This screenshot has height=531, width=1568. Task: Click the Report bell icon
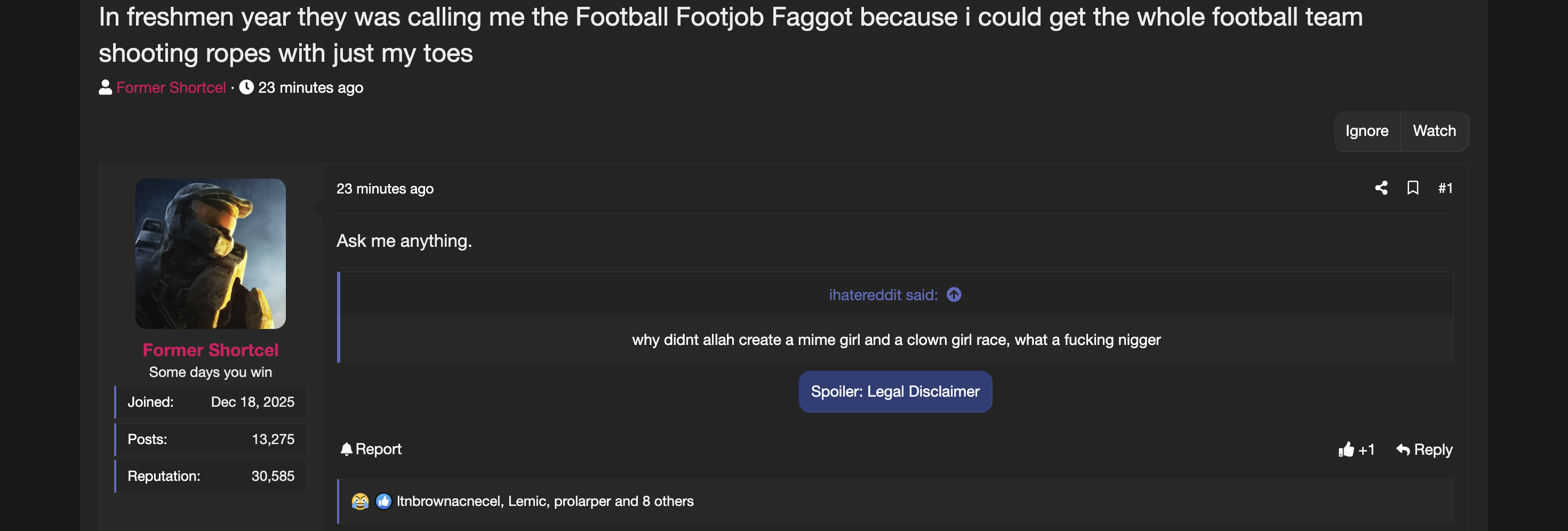346,449
